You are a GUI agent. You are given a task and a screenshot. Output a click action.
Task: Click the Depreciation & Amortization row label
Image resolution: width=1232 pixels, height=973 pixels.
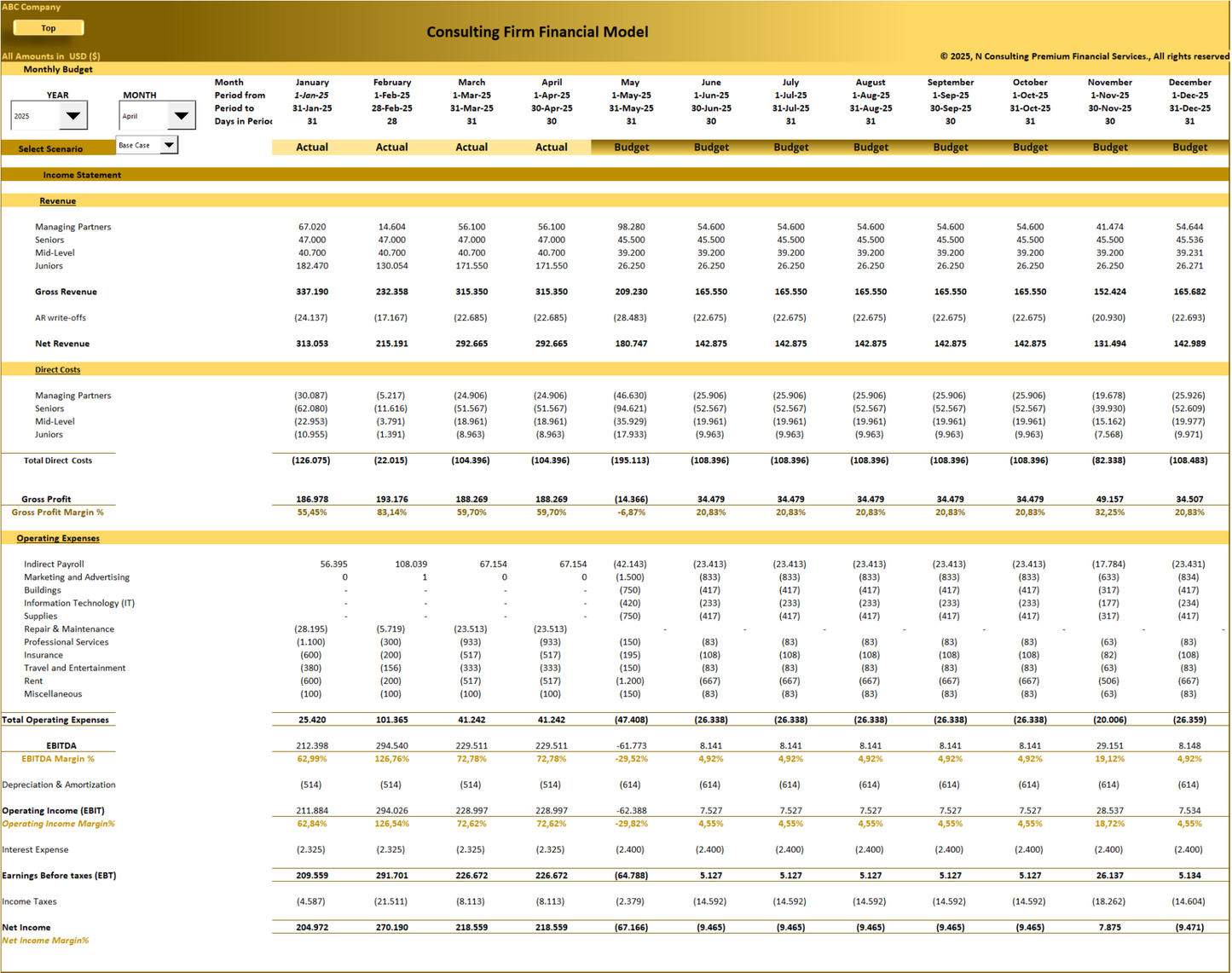click(59, 785)
